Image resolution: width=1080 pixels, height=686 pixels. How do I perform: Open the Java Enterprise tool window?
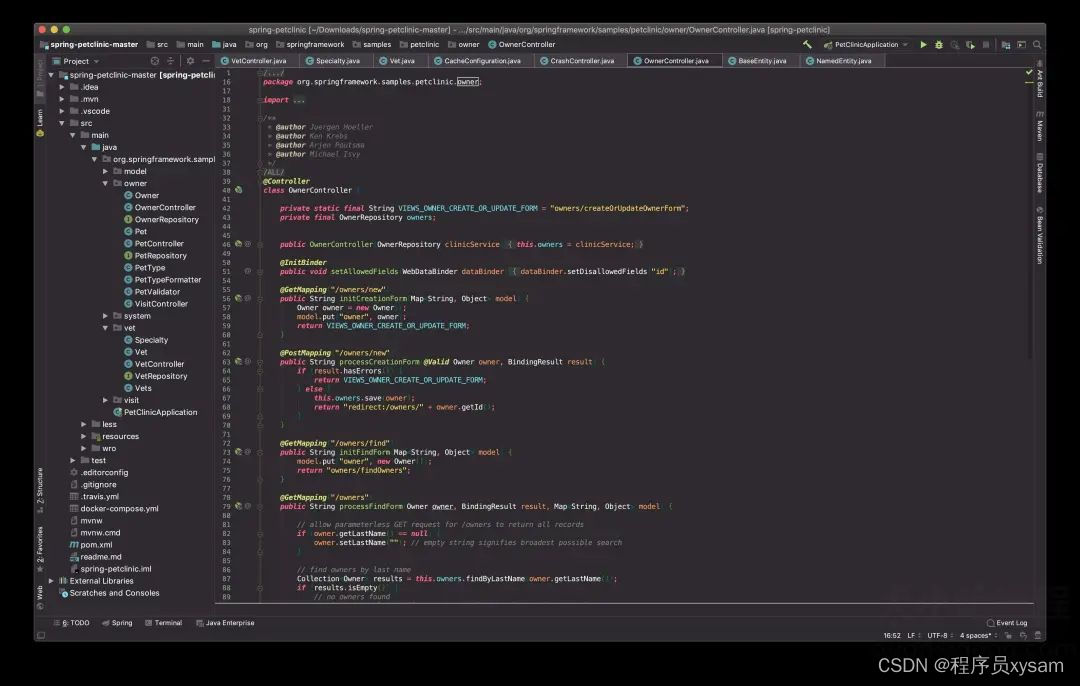(225, 623)
